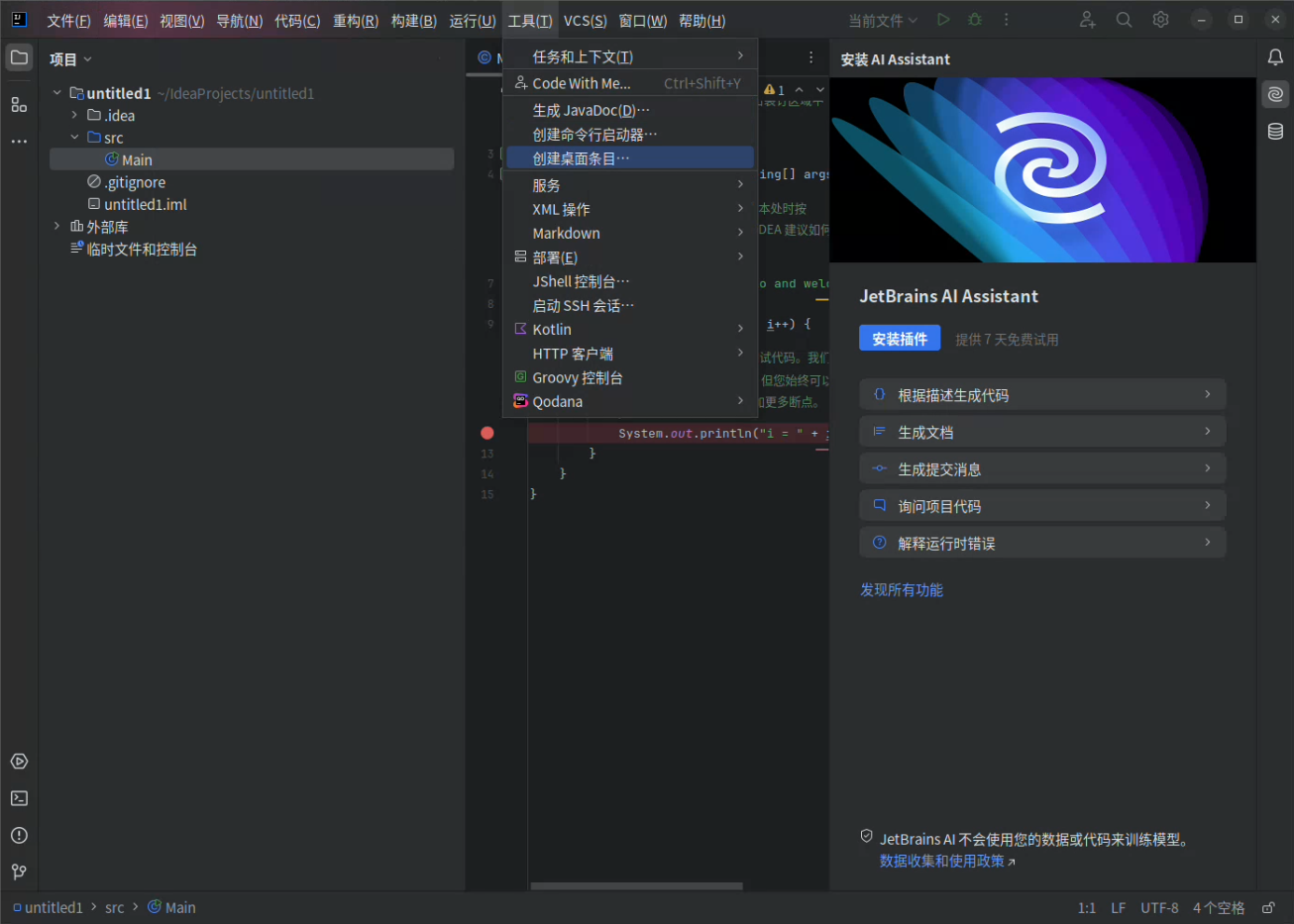Viewport: 1294px width, 924px height.
Task: Open the Git version control tool window
Action: point(19,873)
